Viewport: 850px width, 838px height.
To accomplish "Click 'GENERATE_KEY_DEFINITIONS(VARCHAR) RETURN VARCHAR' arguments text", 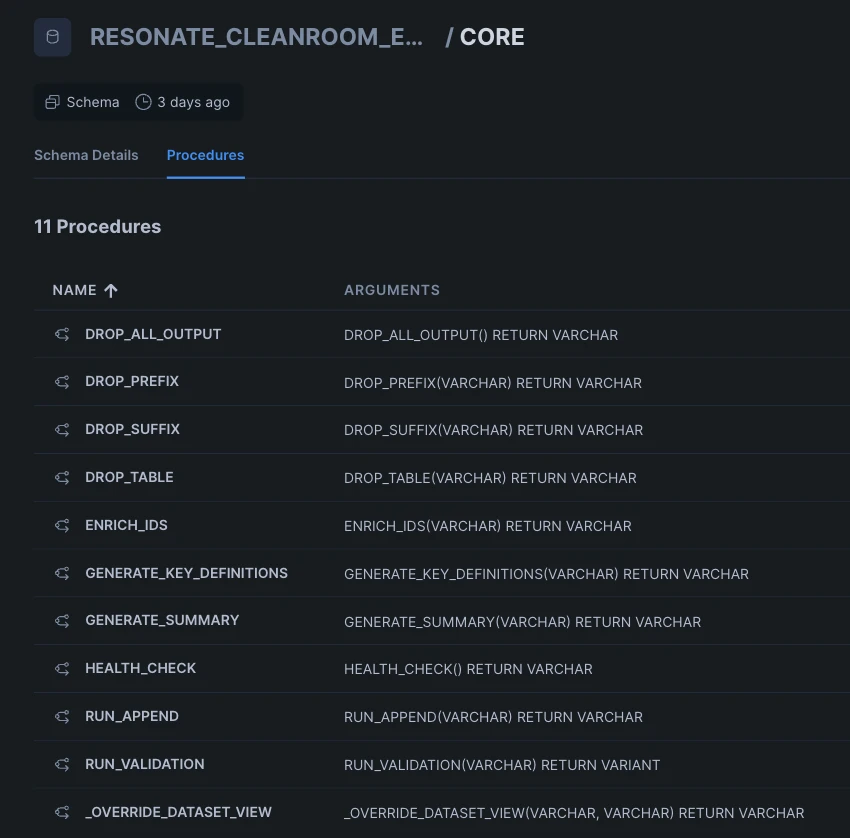I will tap(546, 574).
